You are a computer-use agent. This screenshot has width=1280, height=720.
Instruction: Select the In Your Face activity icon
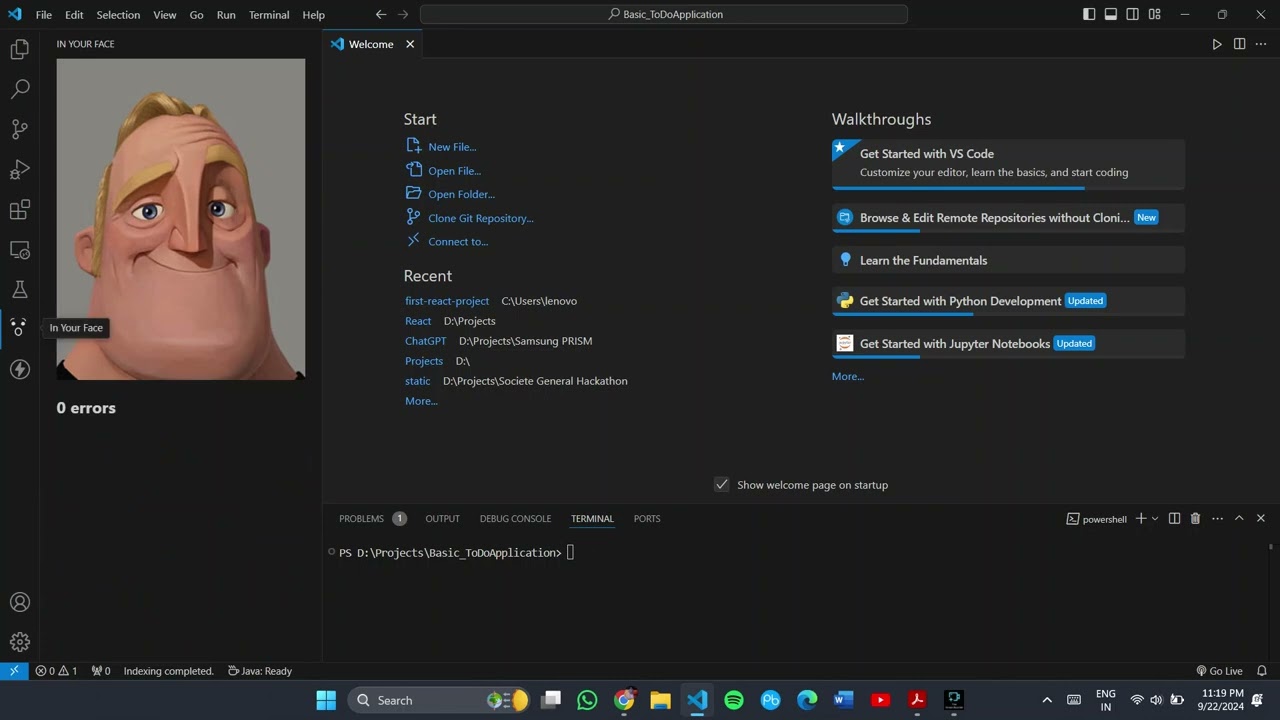[x=19, y=328]
